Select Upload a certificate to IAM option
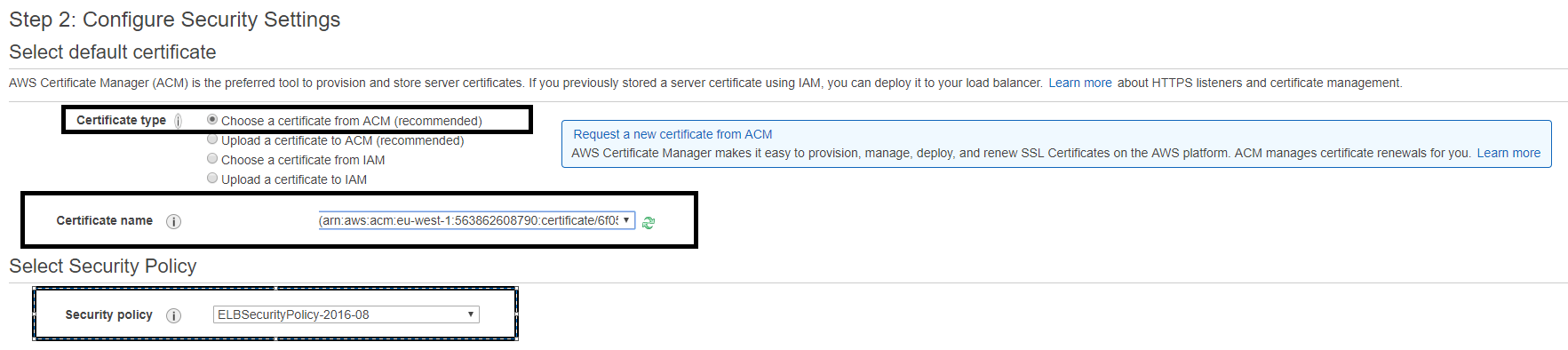Viewport: 1568px width, 350px height. pos(212,178)
